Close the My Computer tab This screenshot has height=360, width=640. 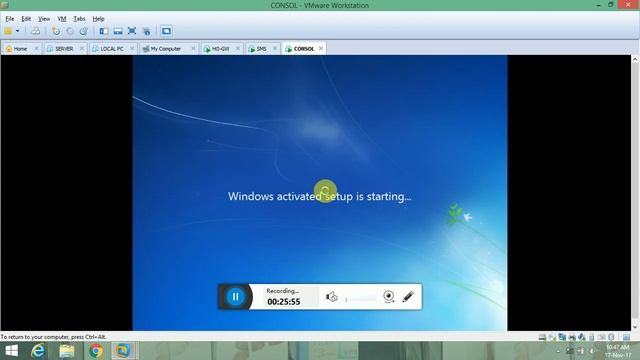click(x=193, y=49)
